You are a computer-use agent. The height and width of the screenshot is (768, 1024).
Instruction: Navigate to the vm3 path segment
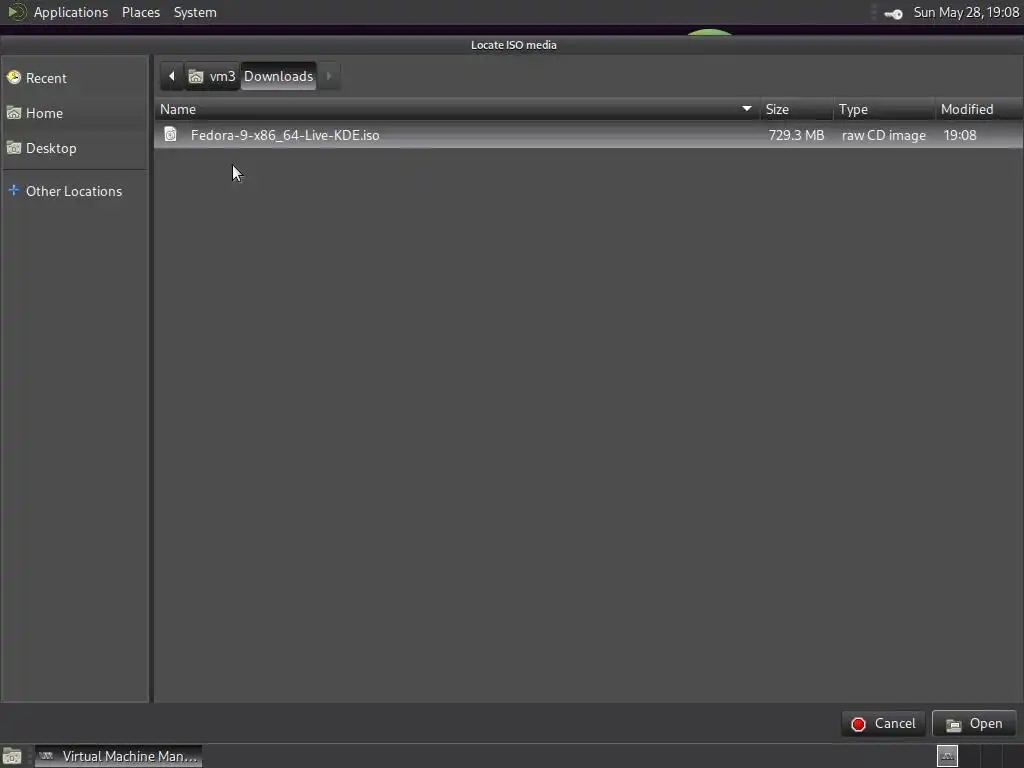[x=212, y=76]
